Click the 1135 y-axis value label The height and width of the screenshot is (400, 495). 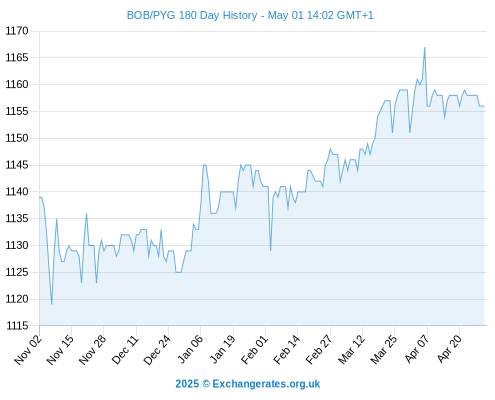pos(17,219)
